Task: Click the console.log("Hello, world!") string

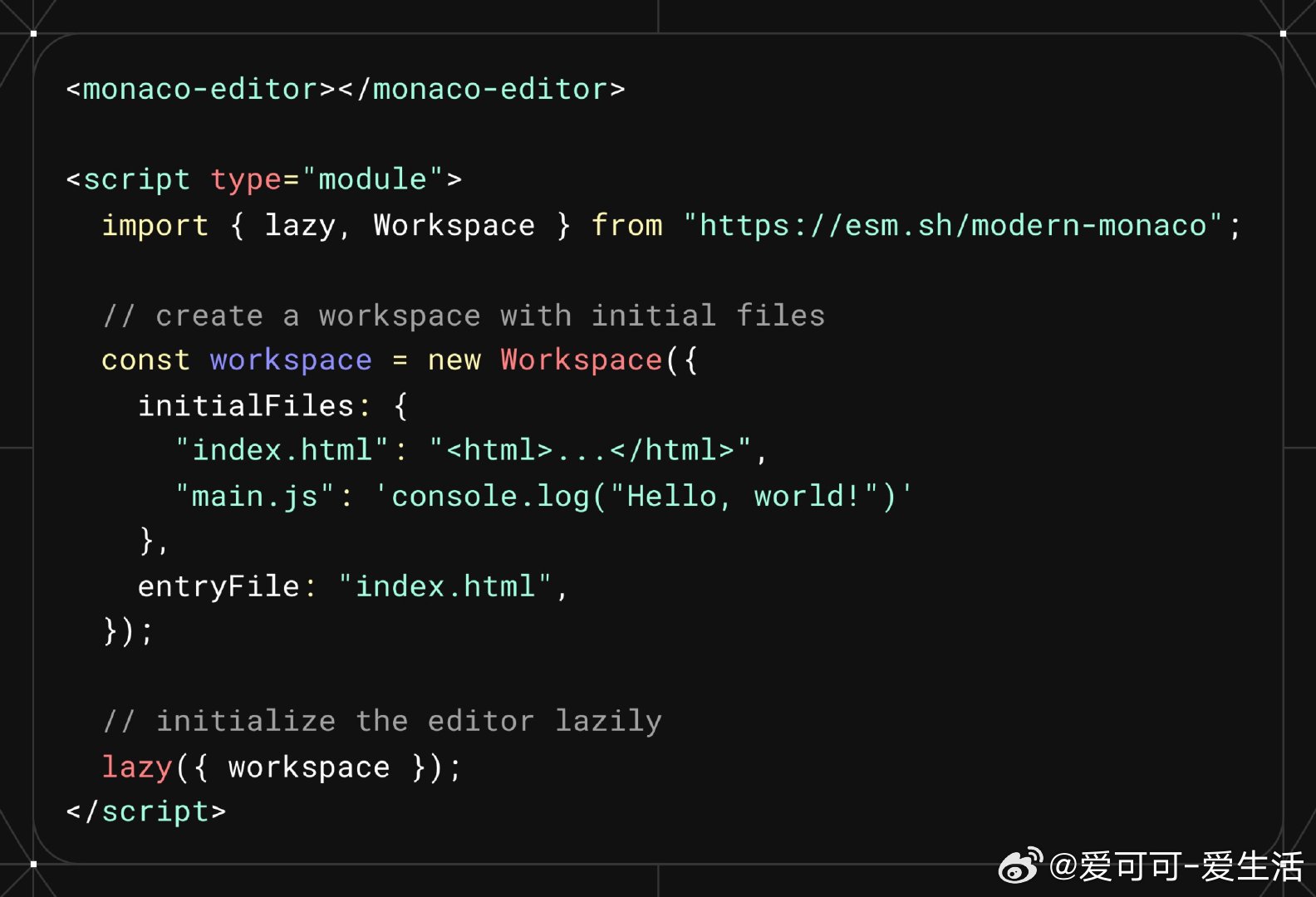Action: pos(643,497)
